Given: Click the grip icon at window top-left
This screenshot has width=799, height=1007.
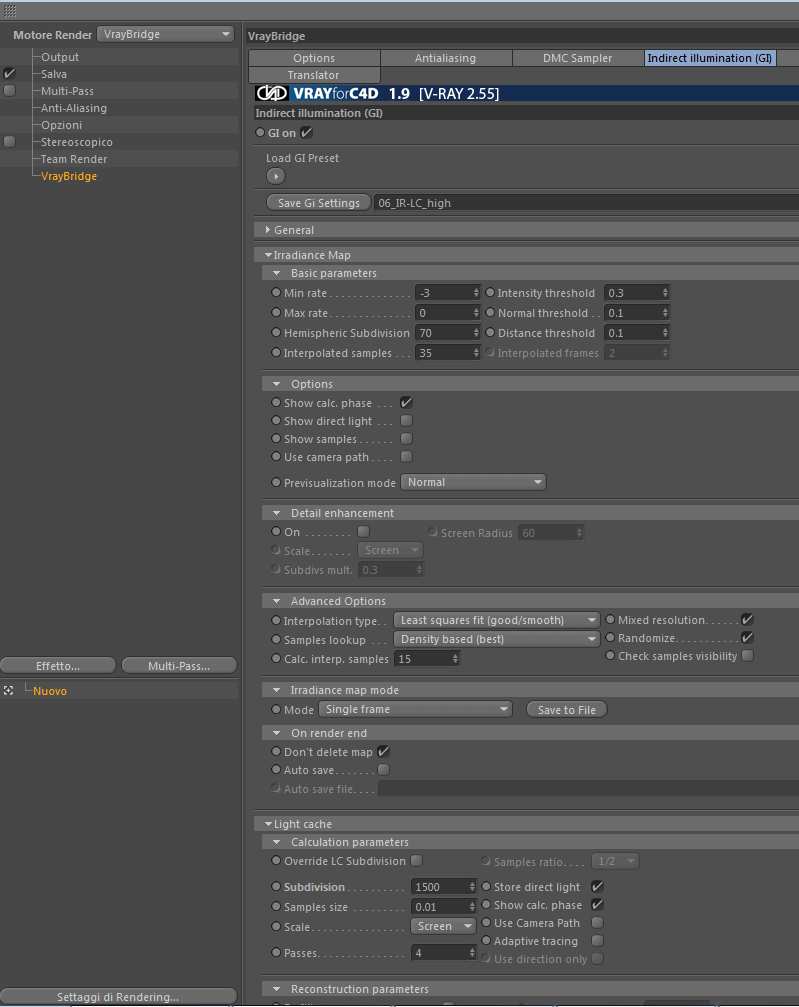Looking at the screenshot, I should point(10,11).
